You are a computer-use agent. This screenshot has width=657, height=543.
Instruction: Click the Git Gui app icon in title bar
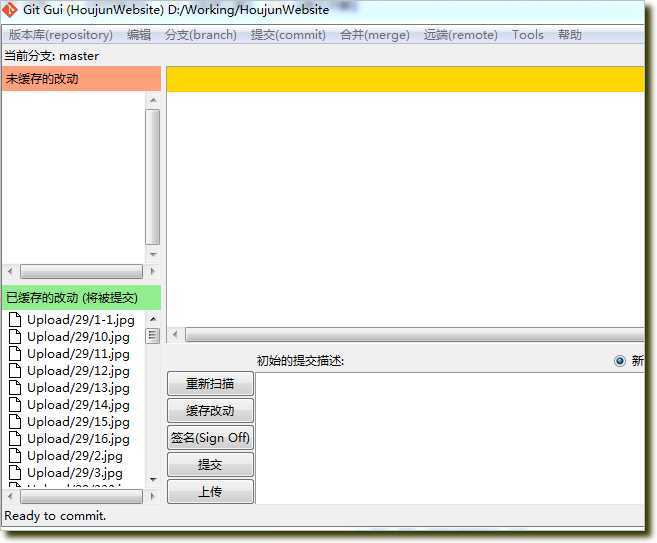(10, 9)
